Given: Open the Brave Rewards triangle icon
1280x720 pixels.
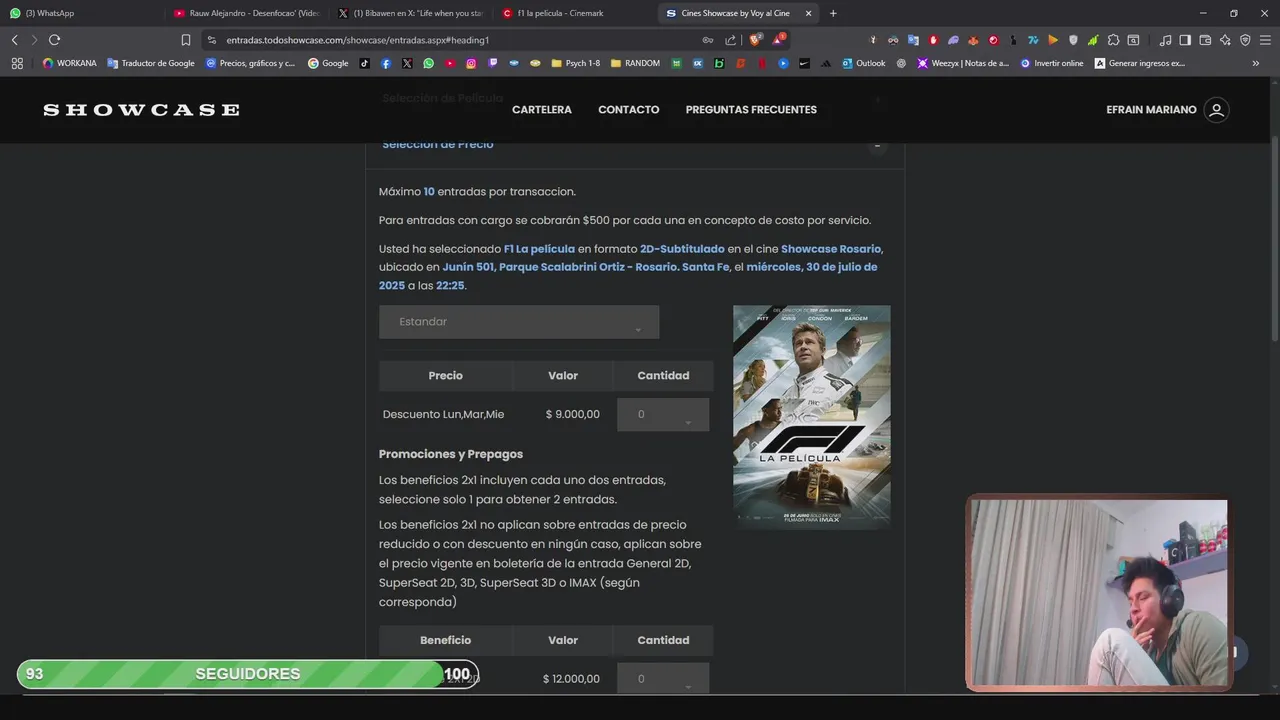Looking at the screenshot, I should click(779, 40).
